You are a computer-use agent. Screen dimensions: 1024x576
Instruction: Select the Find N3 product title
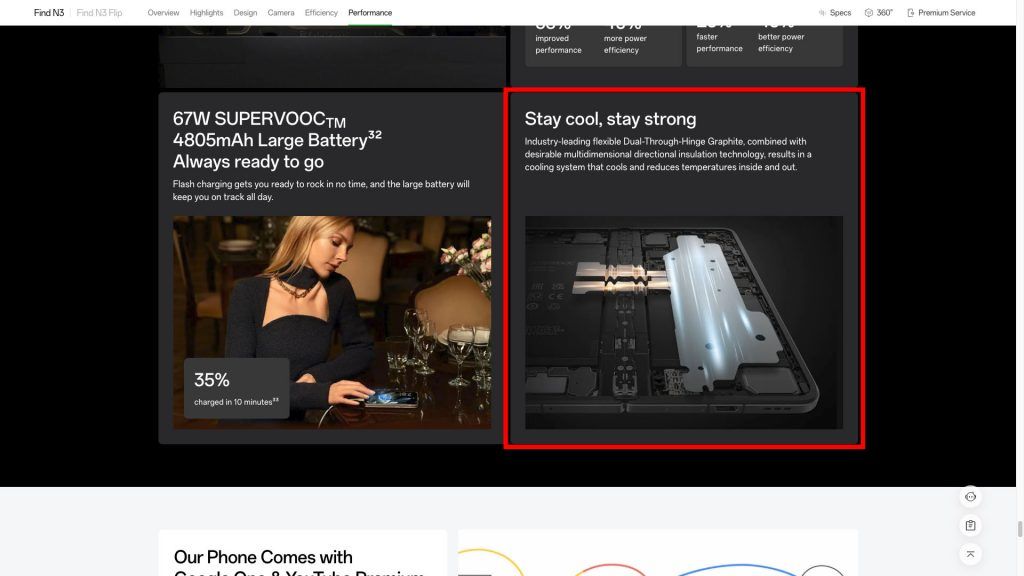pos(49,13)
